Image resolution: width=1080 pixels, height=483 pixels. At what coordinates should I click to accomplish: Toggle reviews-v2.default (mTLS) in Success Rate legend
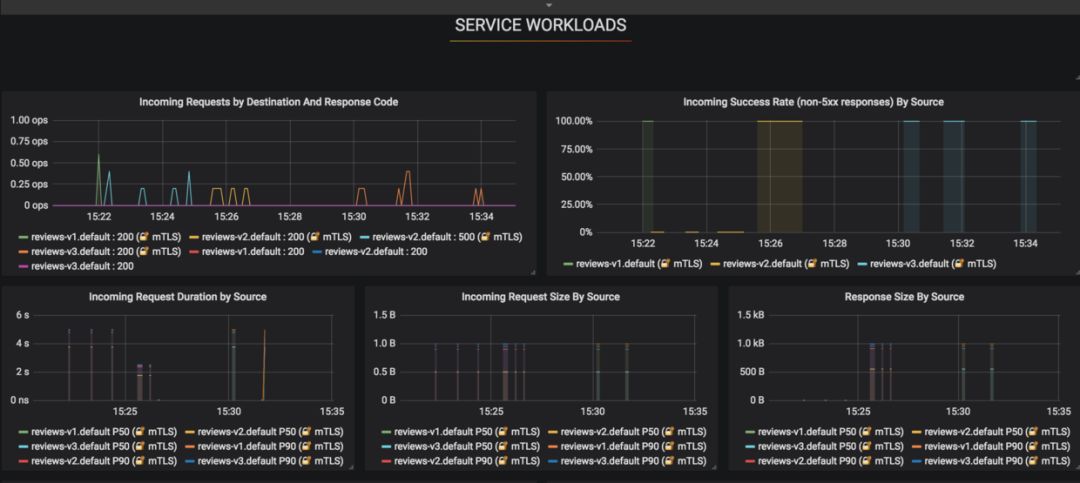(x=786, y=264)
